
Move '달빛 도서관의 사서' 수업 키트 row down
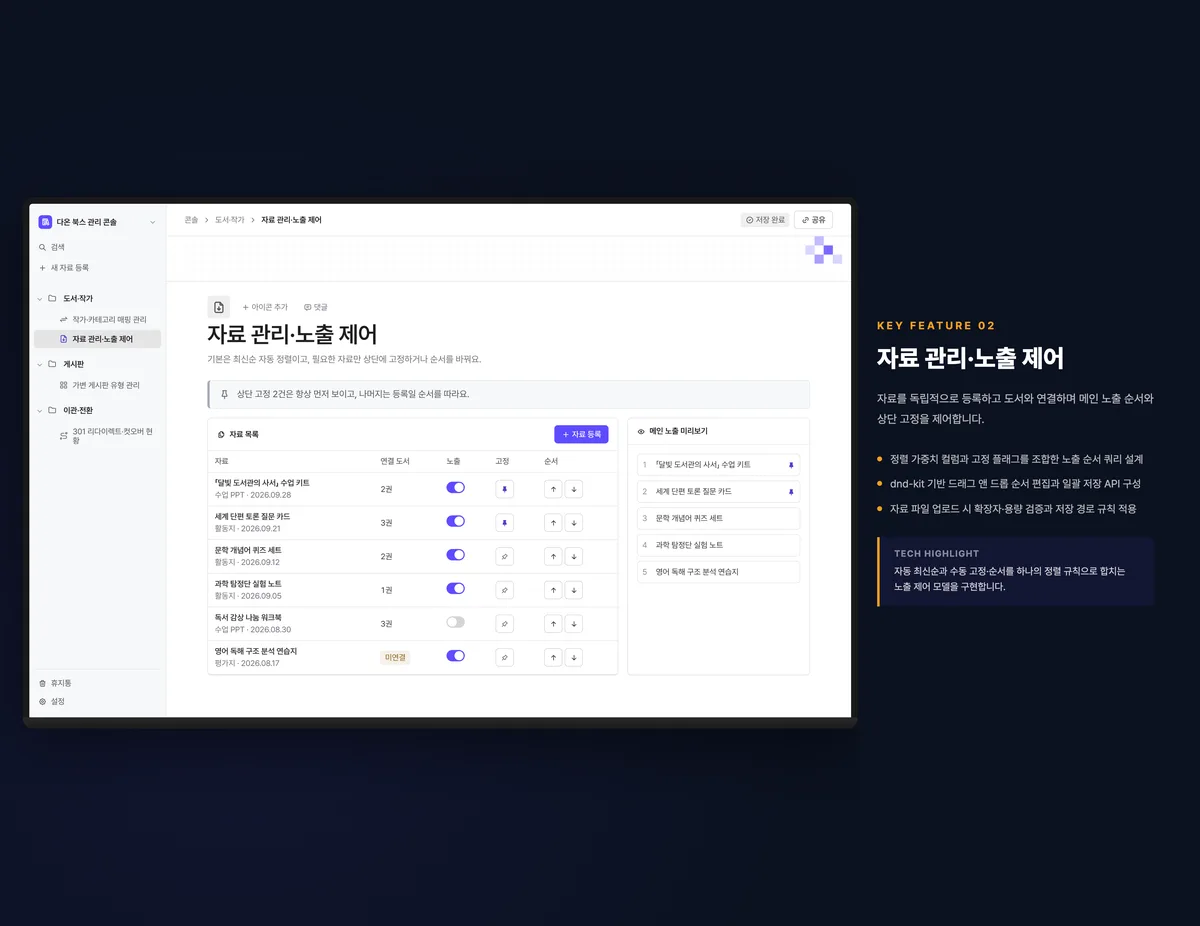[573, 489]
